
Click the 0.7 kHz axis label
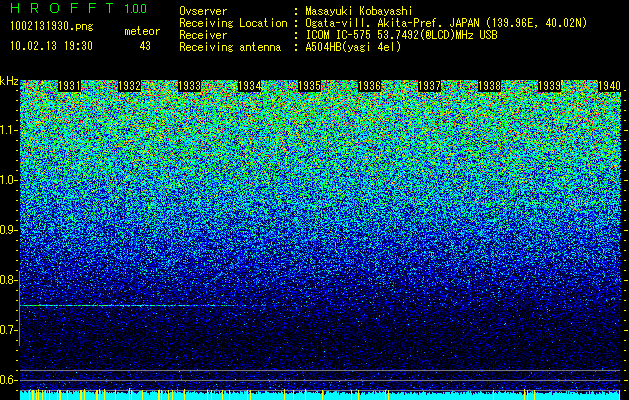pos(8,330)
